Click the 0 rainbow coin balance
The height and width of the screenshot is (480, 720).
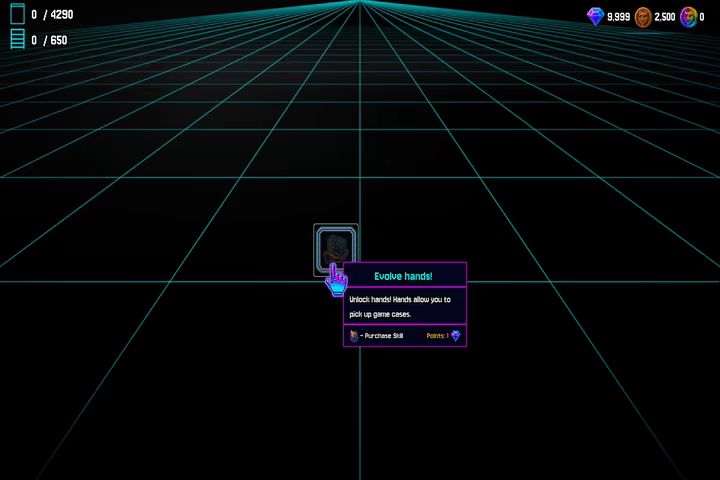pyautogui.click(x=702, y=17)
